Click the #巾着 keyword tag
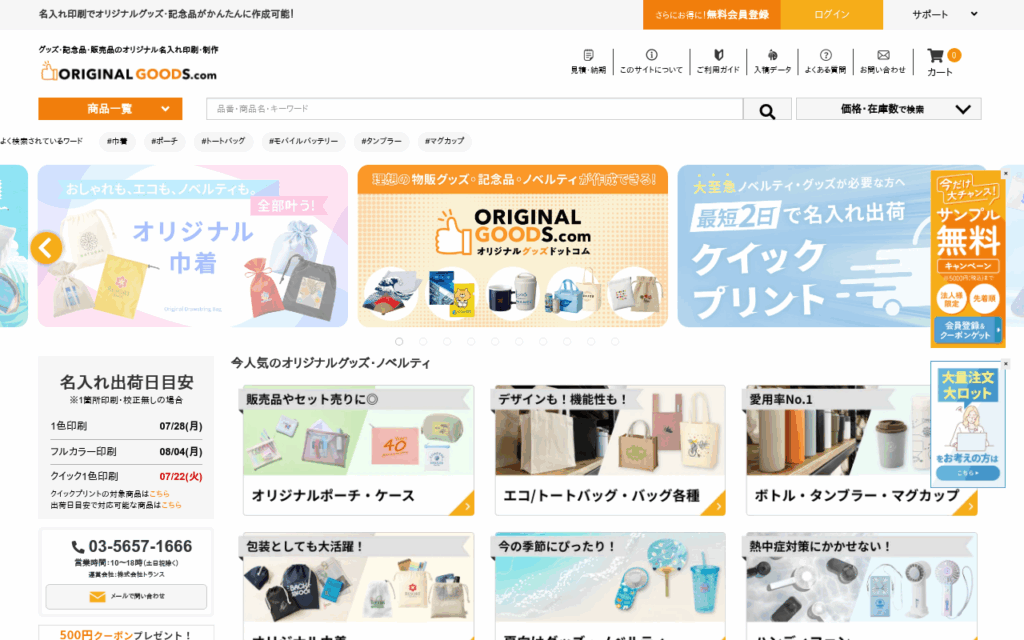The height and width of the screenshot is (640, 1024). click(x=118, y=141)
